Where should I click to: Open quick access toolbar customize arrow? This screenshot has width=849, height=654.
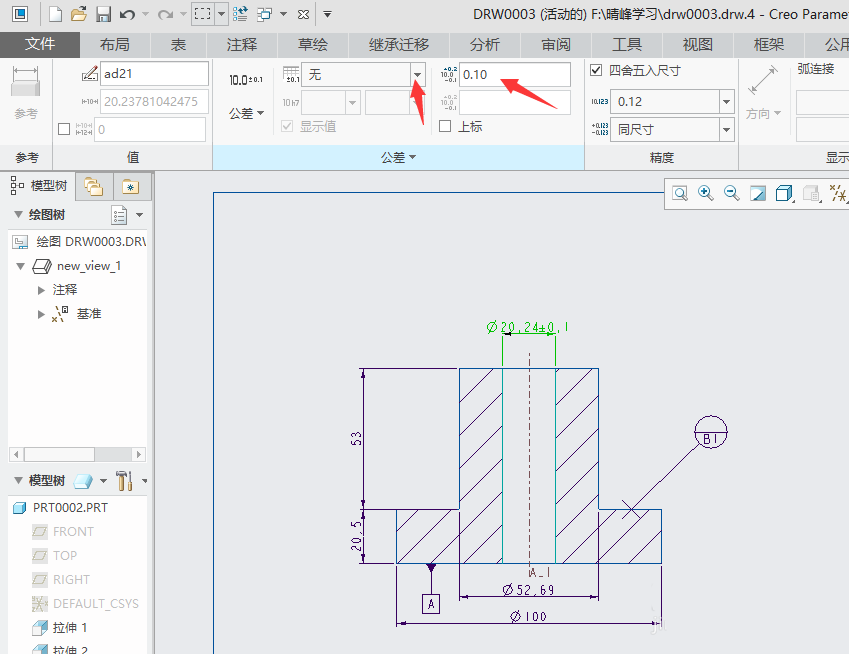(327, 15)
